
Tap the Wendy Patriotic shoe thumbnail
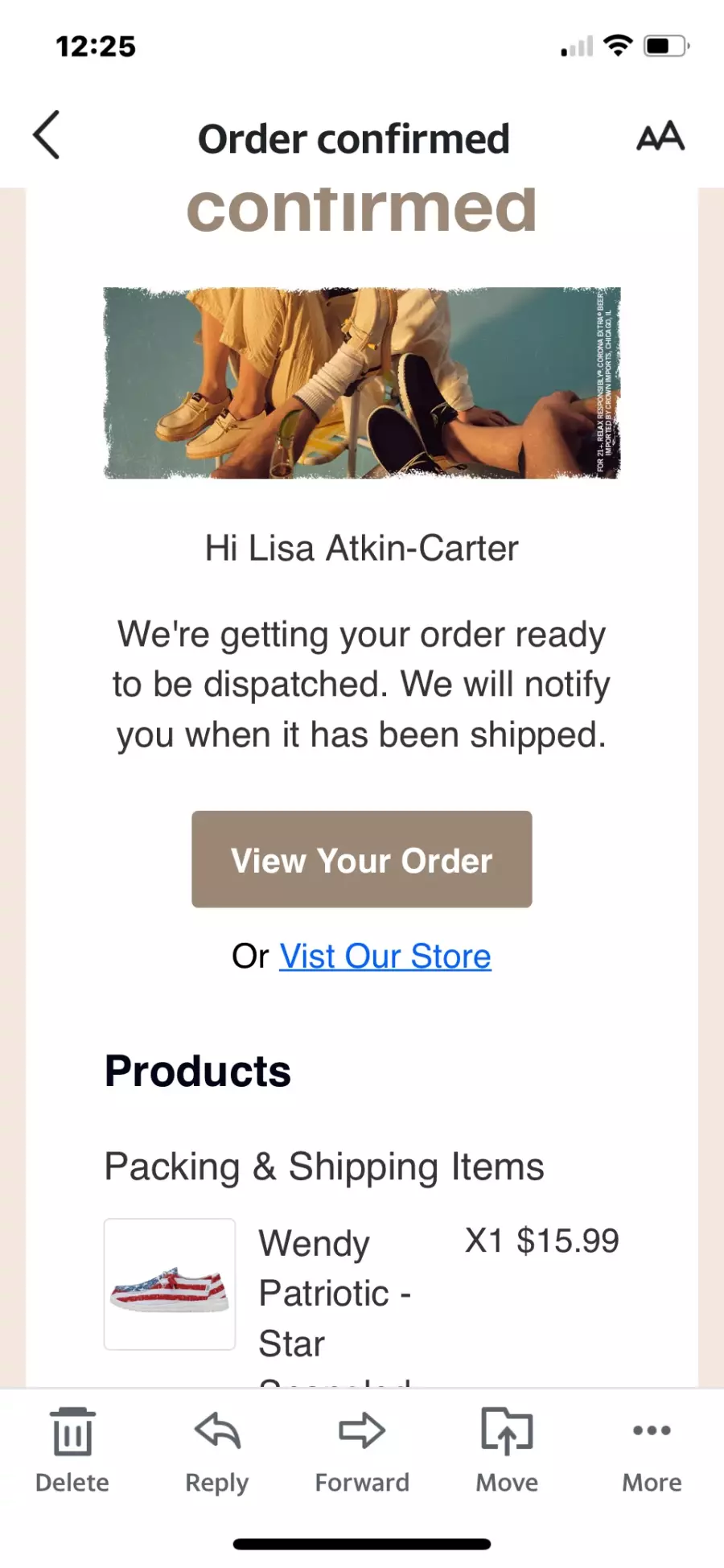point(170,1284)
